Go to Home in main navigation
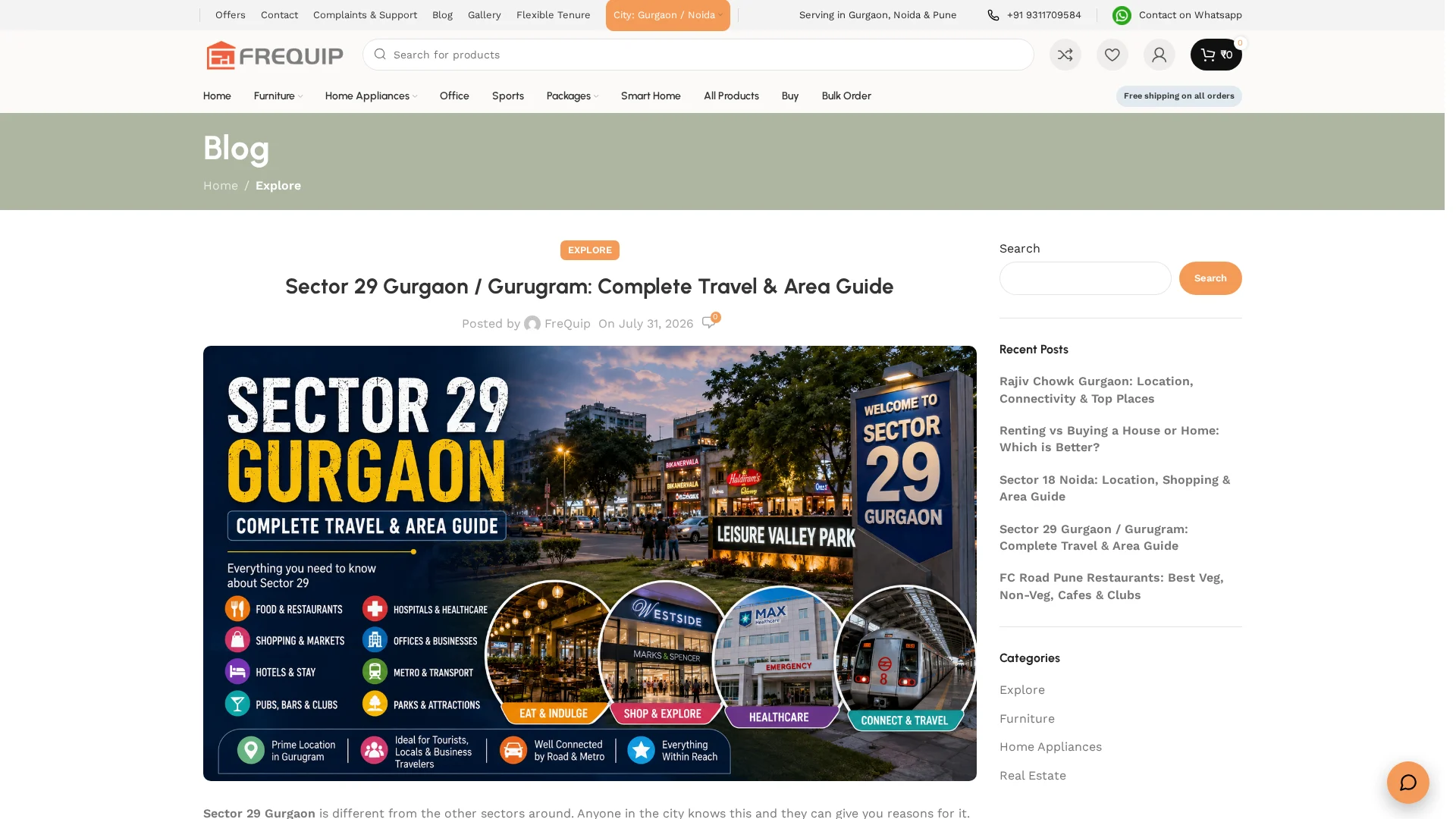1456x819 pixels. pos(217,96)
